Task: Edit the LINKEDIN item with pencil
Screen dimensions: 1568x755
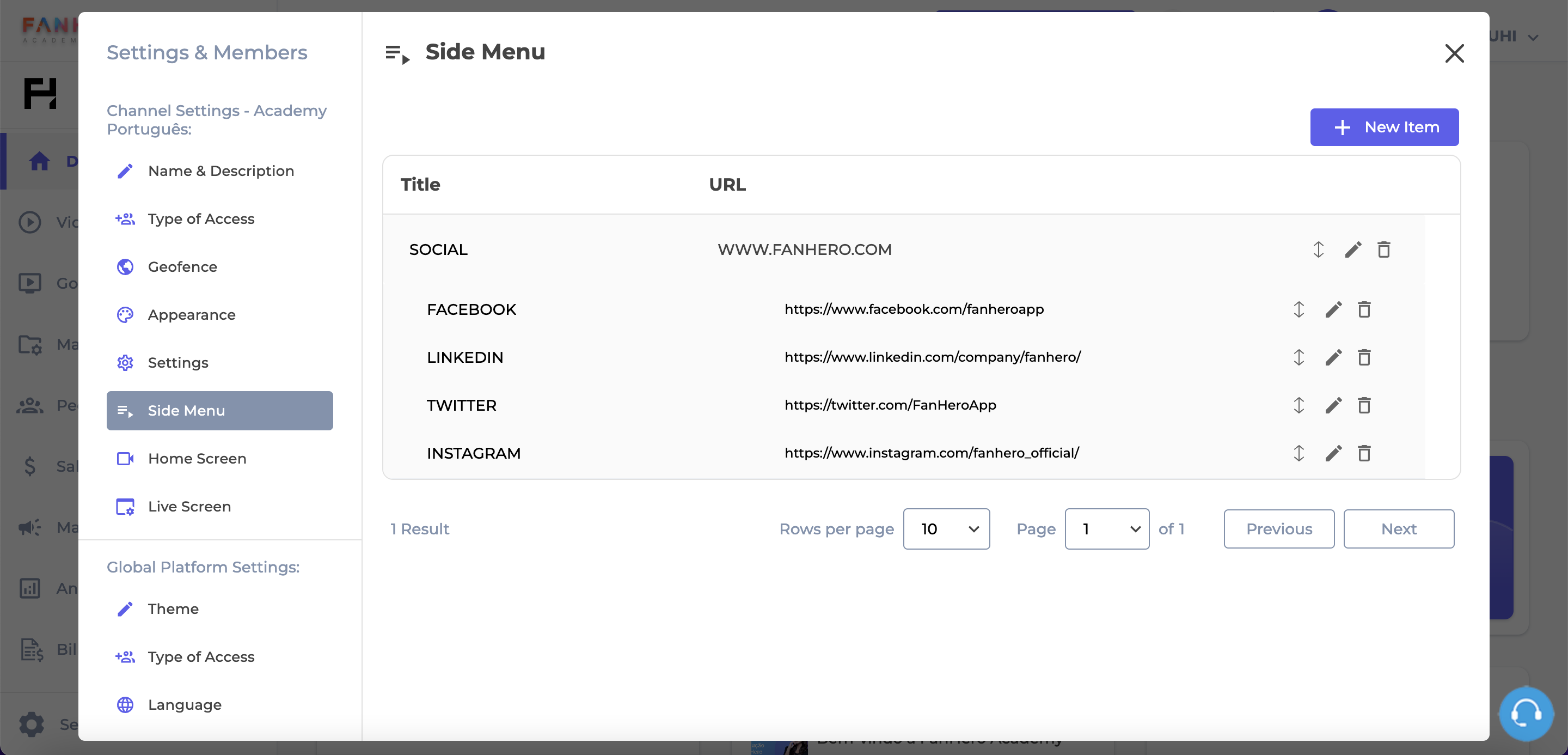Action: (1333, 357)
